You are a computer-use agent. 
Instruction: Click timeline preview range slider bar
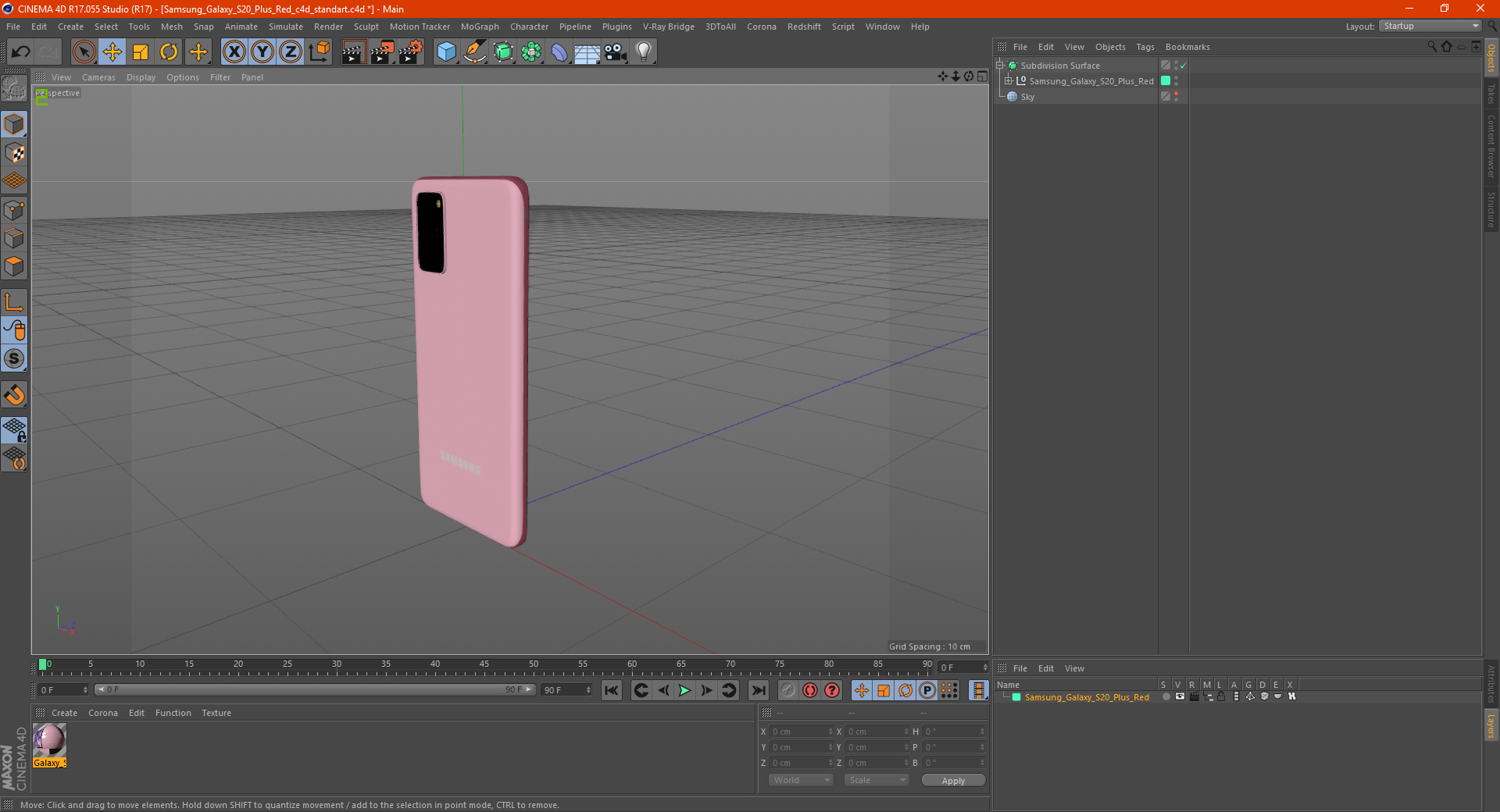coord(316,689)
